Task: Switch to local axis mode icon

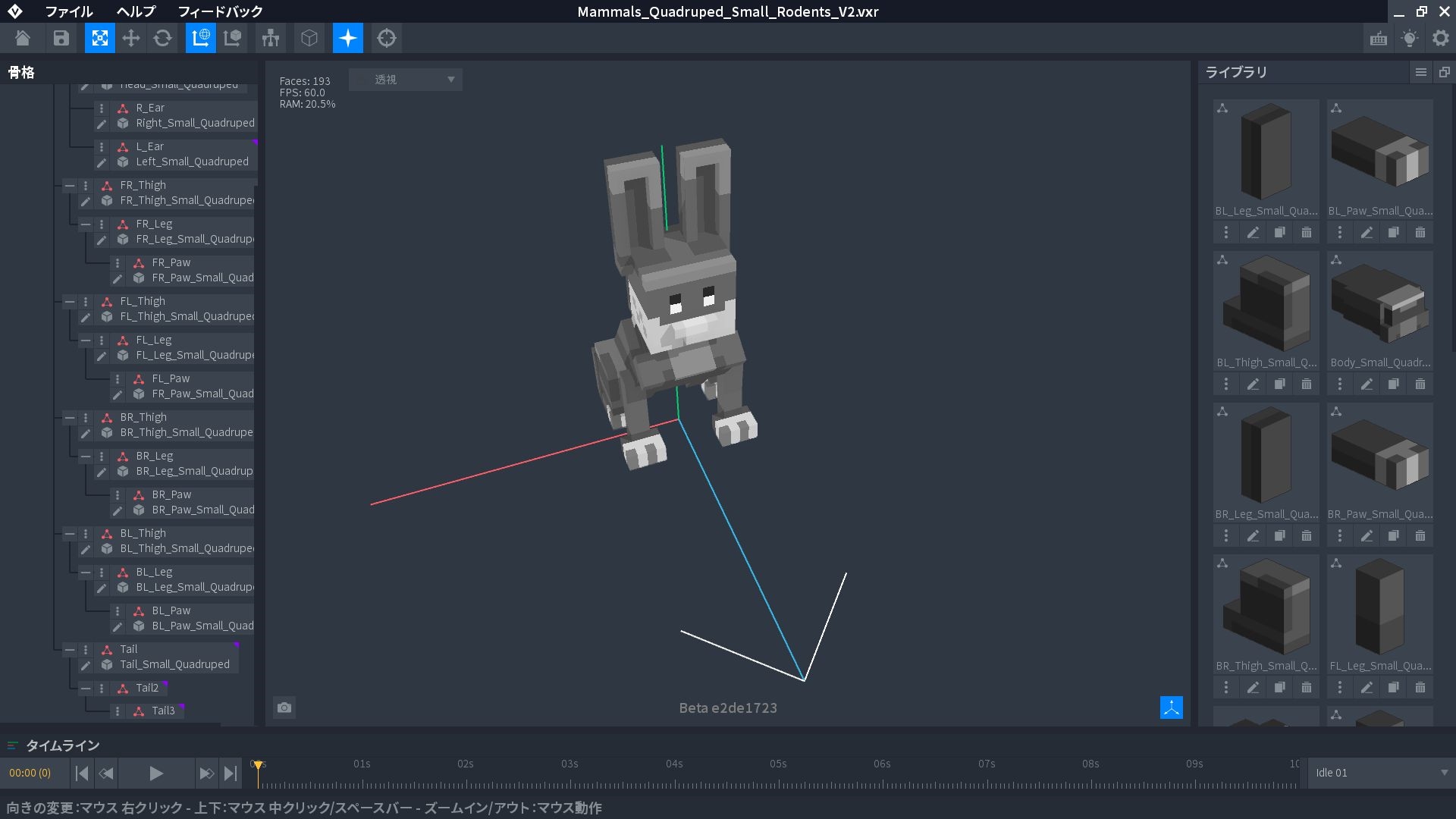Action: pyautogui.click(x=233, y=38)
